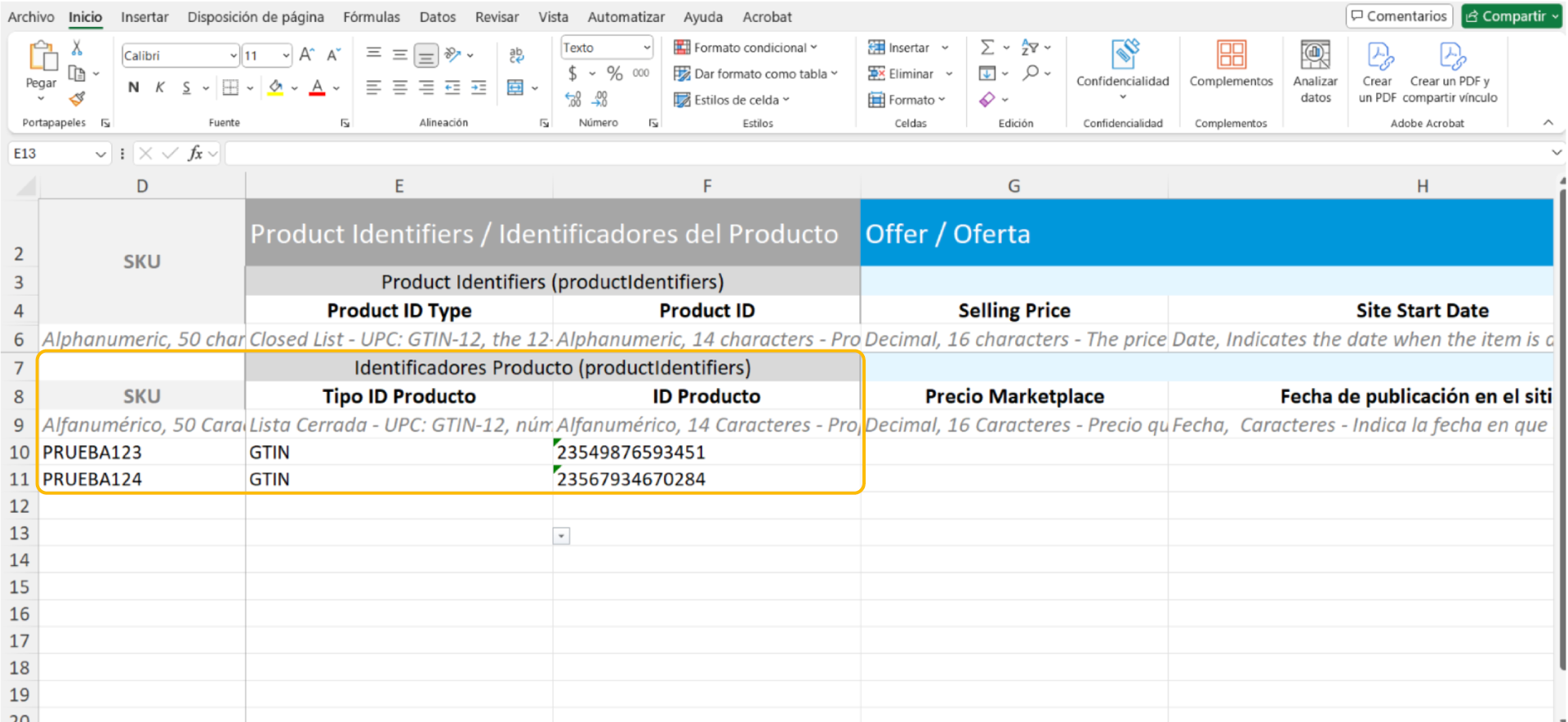Click the merge and center icon

click(x=515, y=87)
